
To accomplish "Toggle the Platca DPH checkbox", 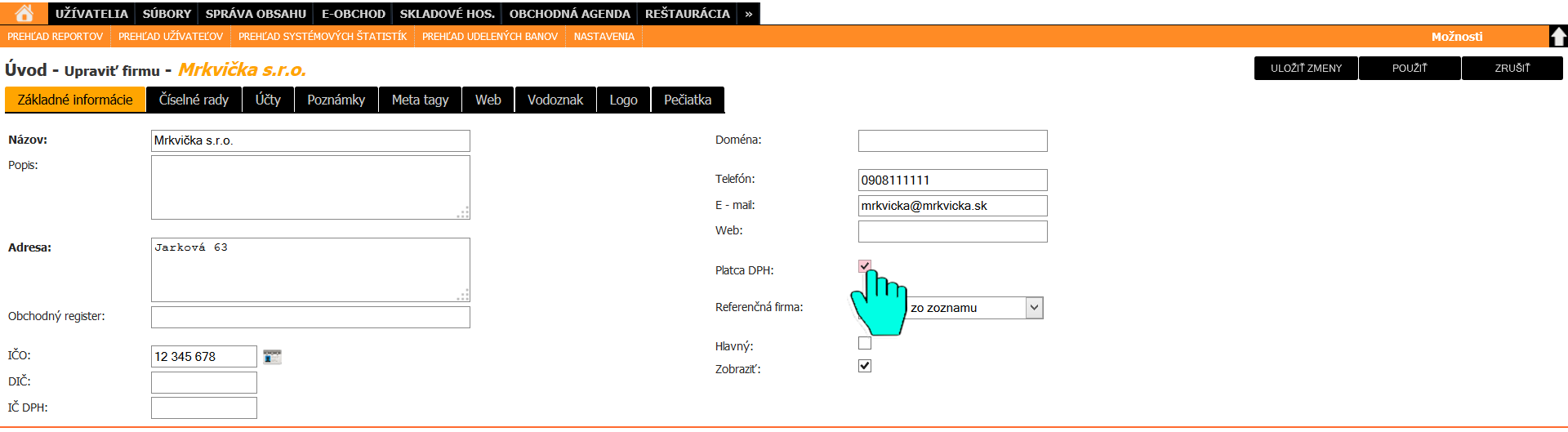I will 865,266.
